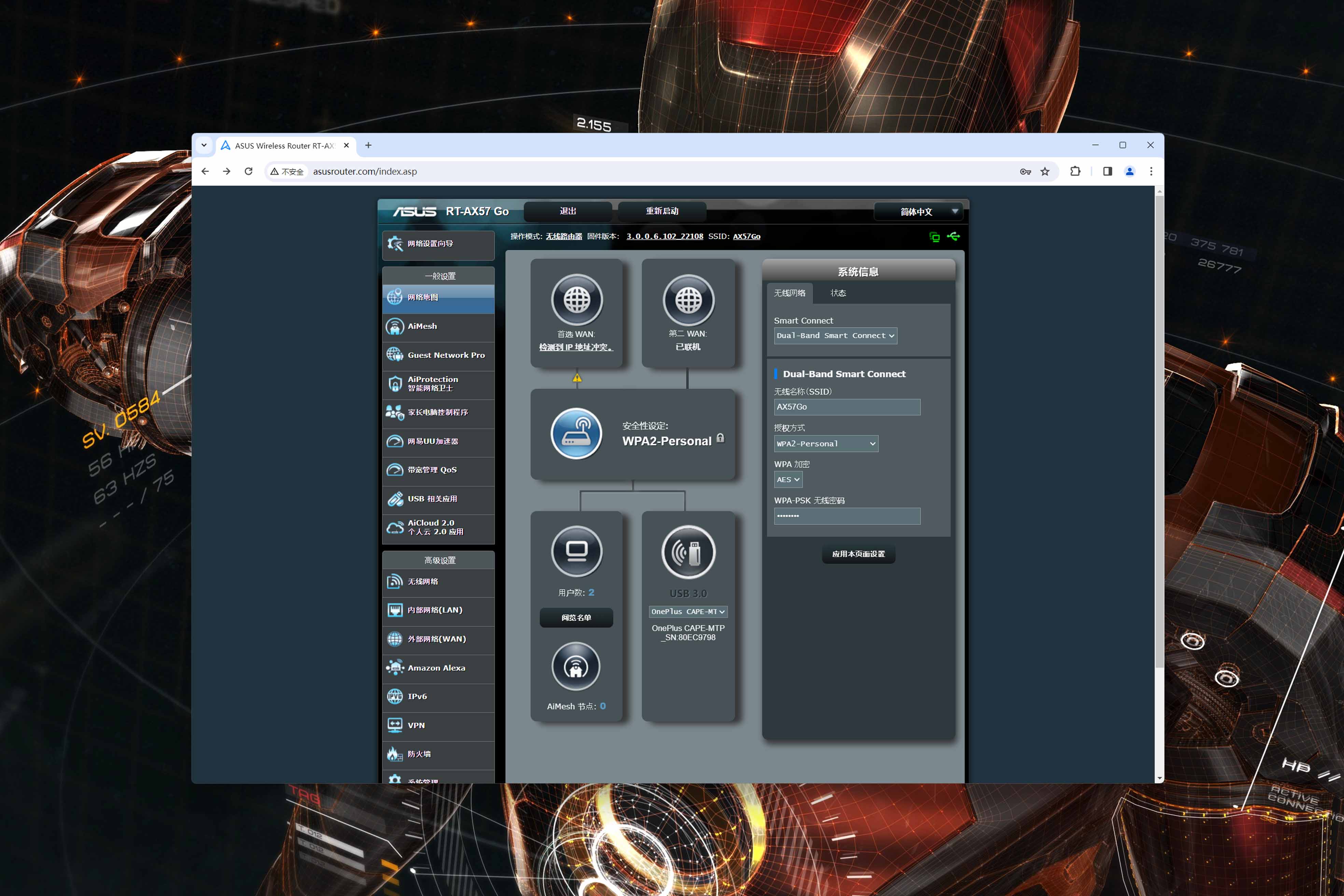Select the Network Map globe icon
1344x896 pixels.
395,297
